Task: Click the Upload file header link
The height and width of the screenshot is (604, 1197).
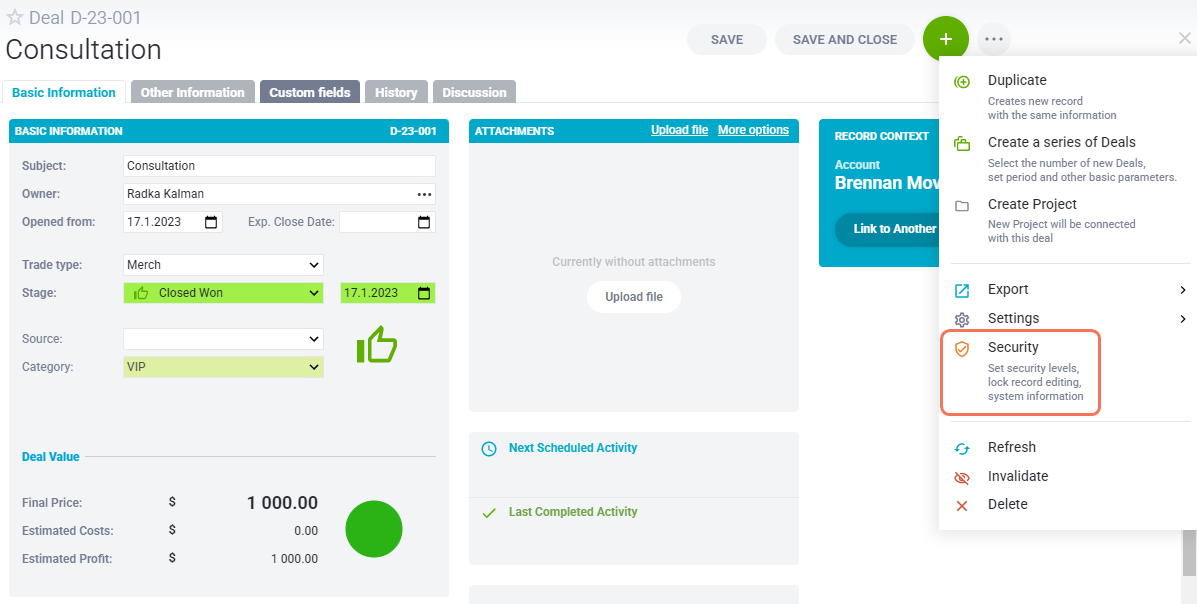Action: click(x=679, y=130)
